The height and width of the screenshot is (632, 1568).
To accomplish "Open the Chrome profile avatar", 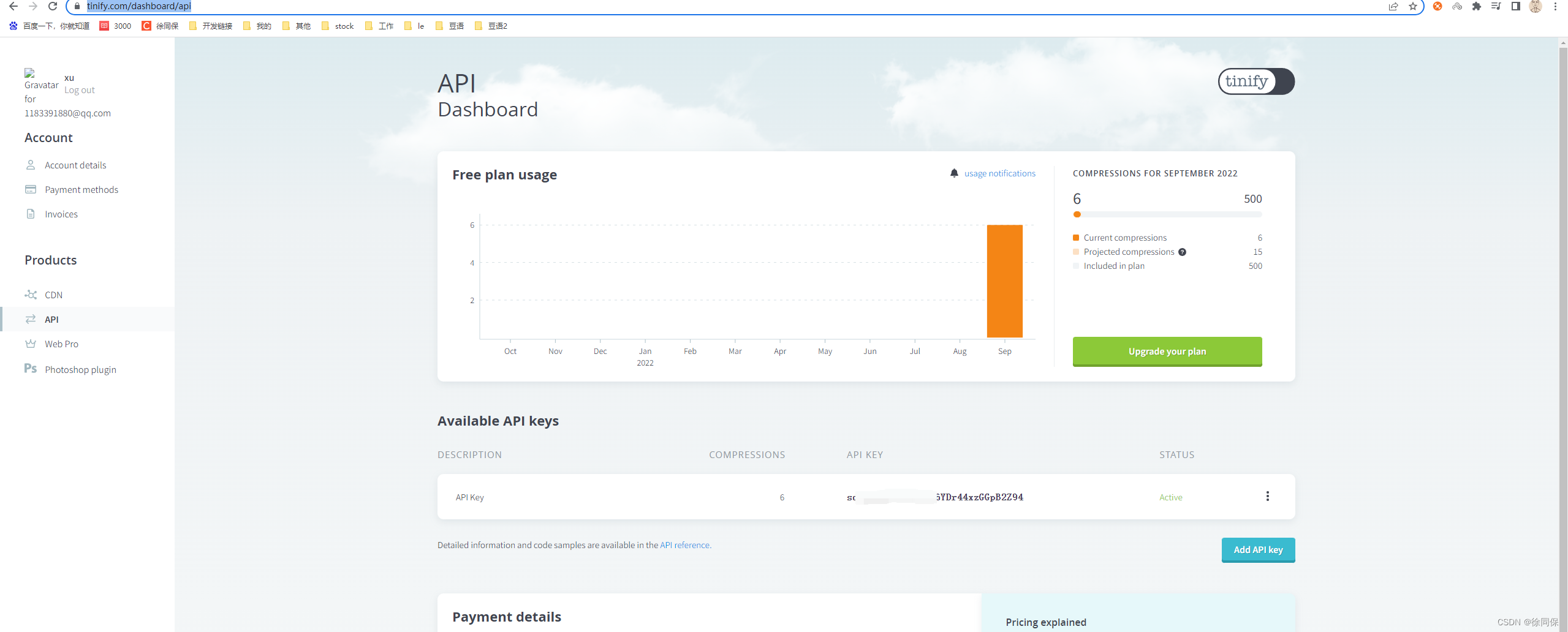I will tap(1536, 6).
